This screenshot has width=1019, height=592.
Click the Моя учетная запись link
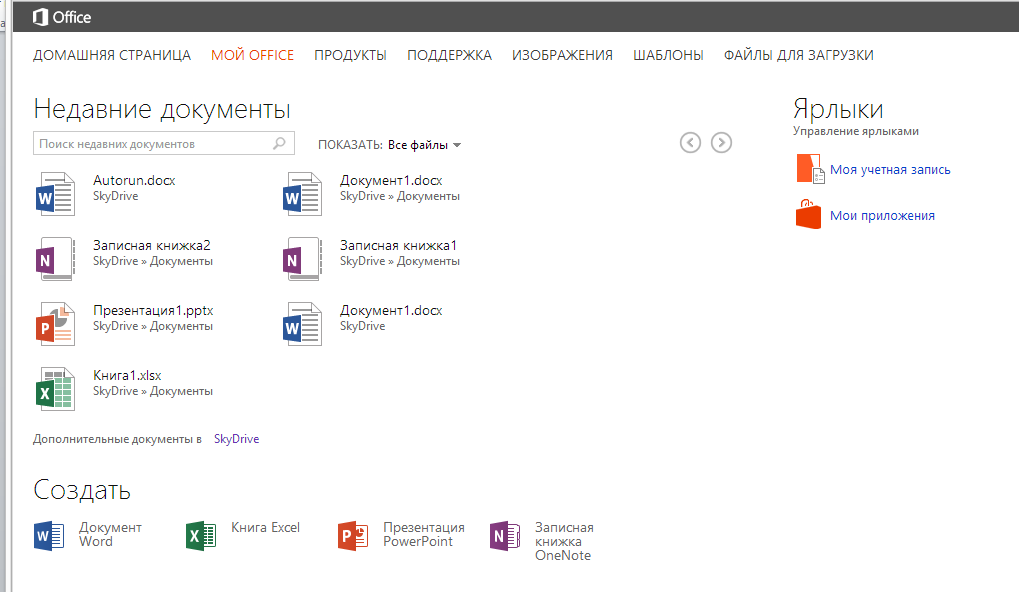tap(890, 170)
